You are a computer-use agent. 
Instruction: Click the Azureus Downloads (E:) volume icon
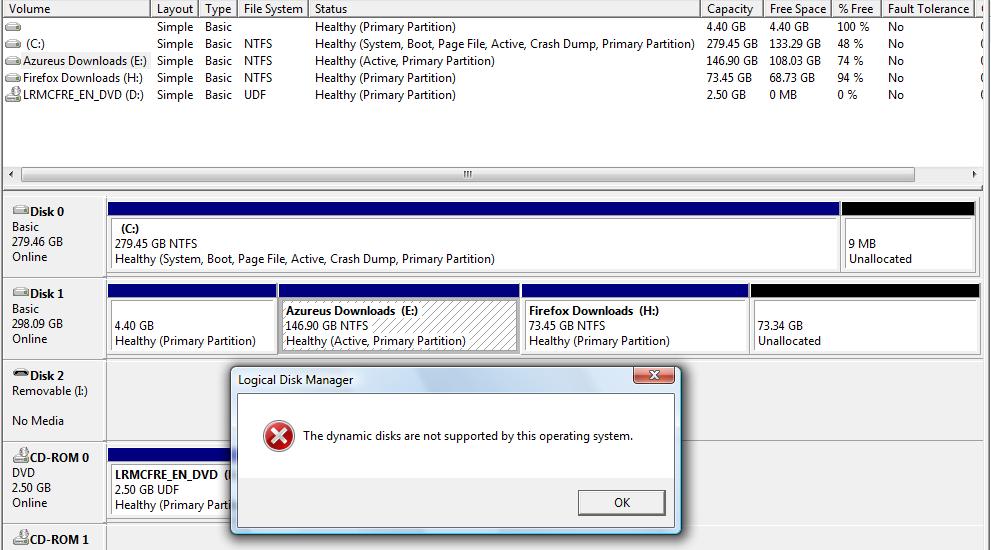pyautogui.click(x=13, y=61)
